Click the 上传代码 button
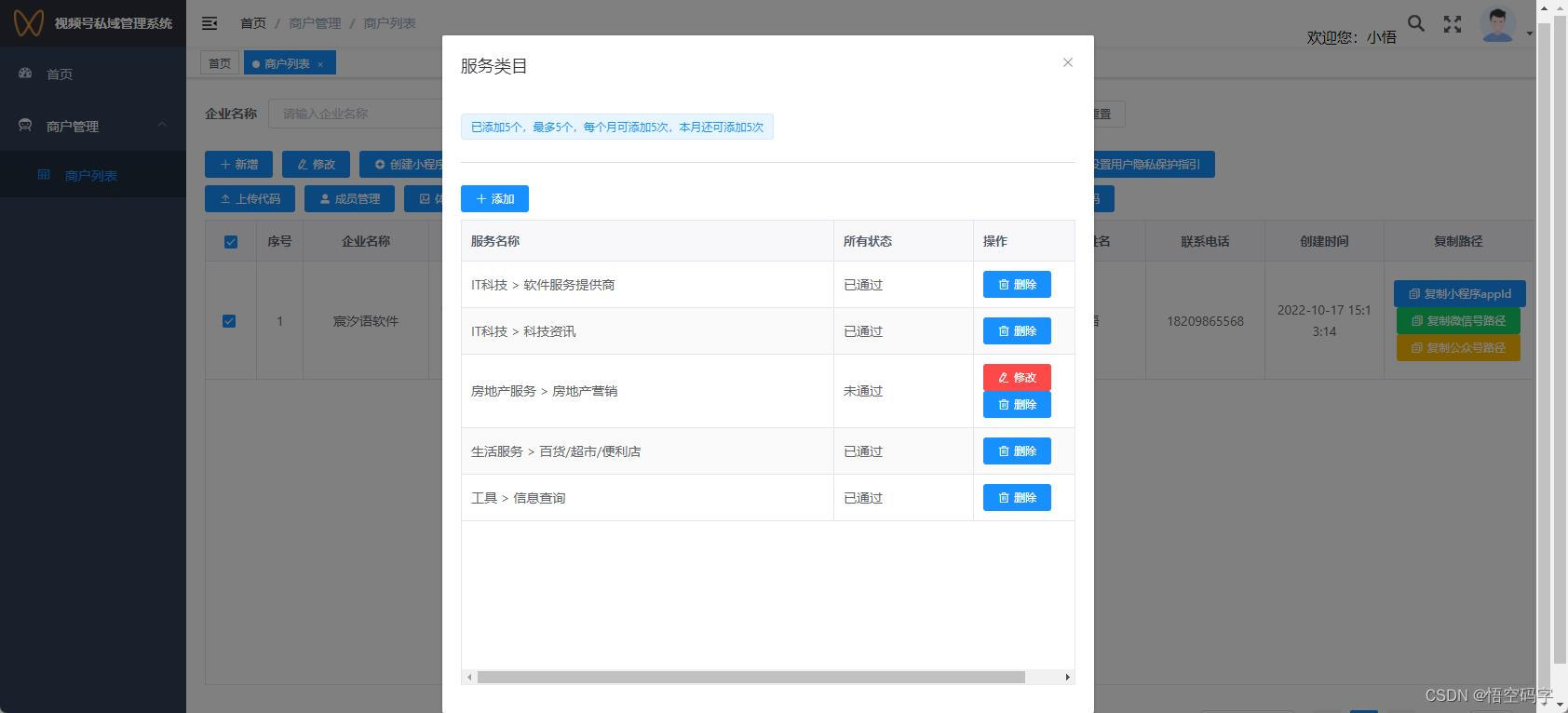The width and height of the screenshot is (1568, 713). [250, 198]
